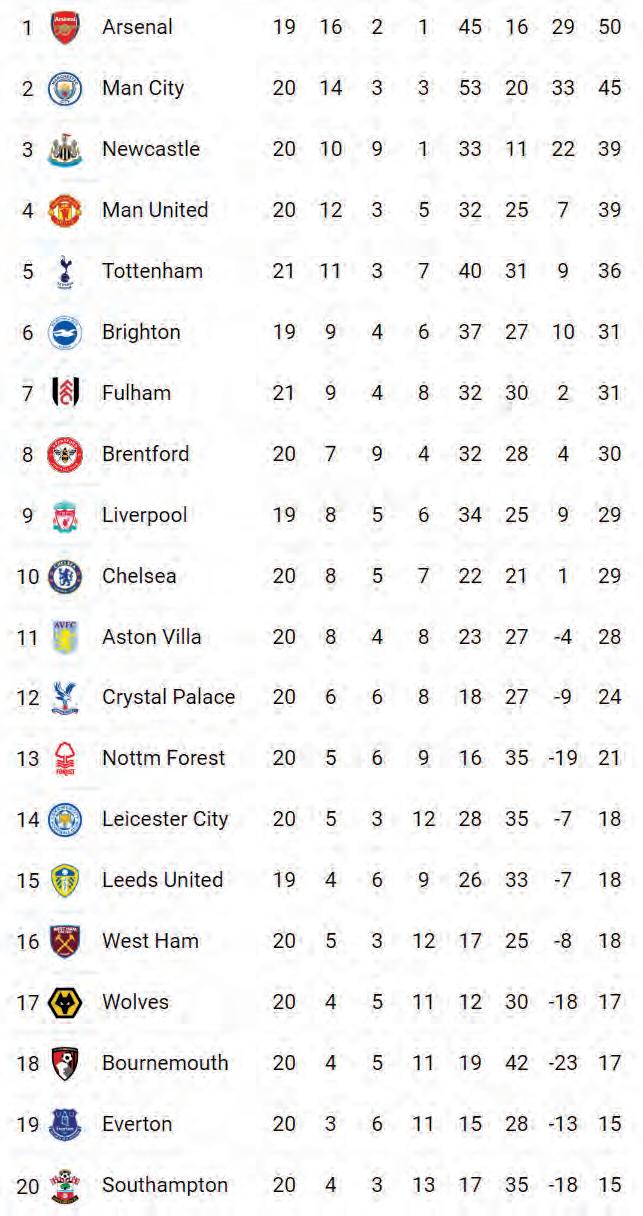Click the Tottenham cockerel logo
This screenshot has width=643, height=1216.
point(65,271)
